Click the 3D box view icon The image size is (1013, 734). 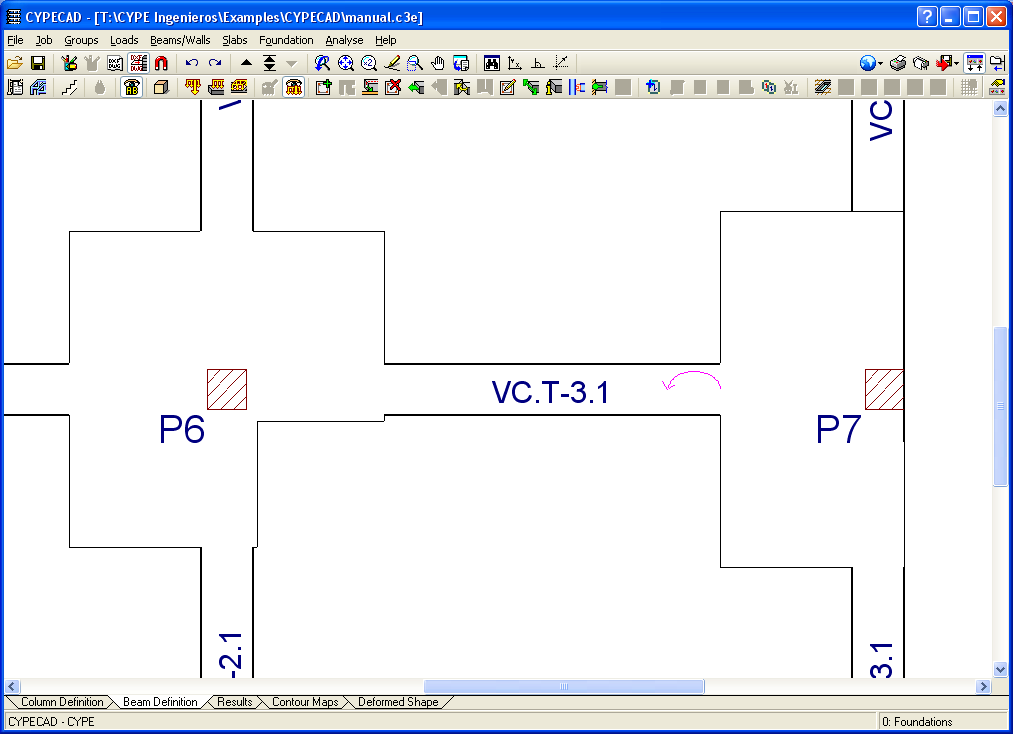(161, 87)
